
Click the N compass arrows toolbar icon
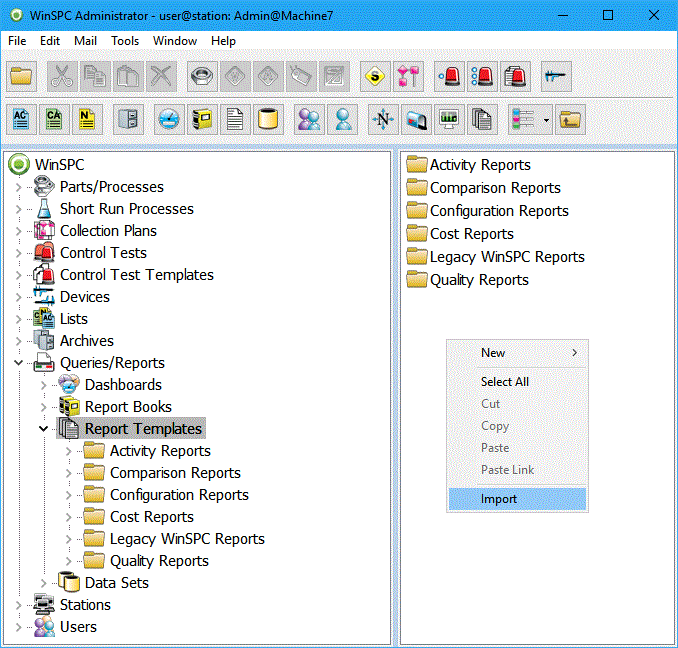pyautogui.click(x=383, y=119)
